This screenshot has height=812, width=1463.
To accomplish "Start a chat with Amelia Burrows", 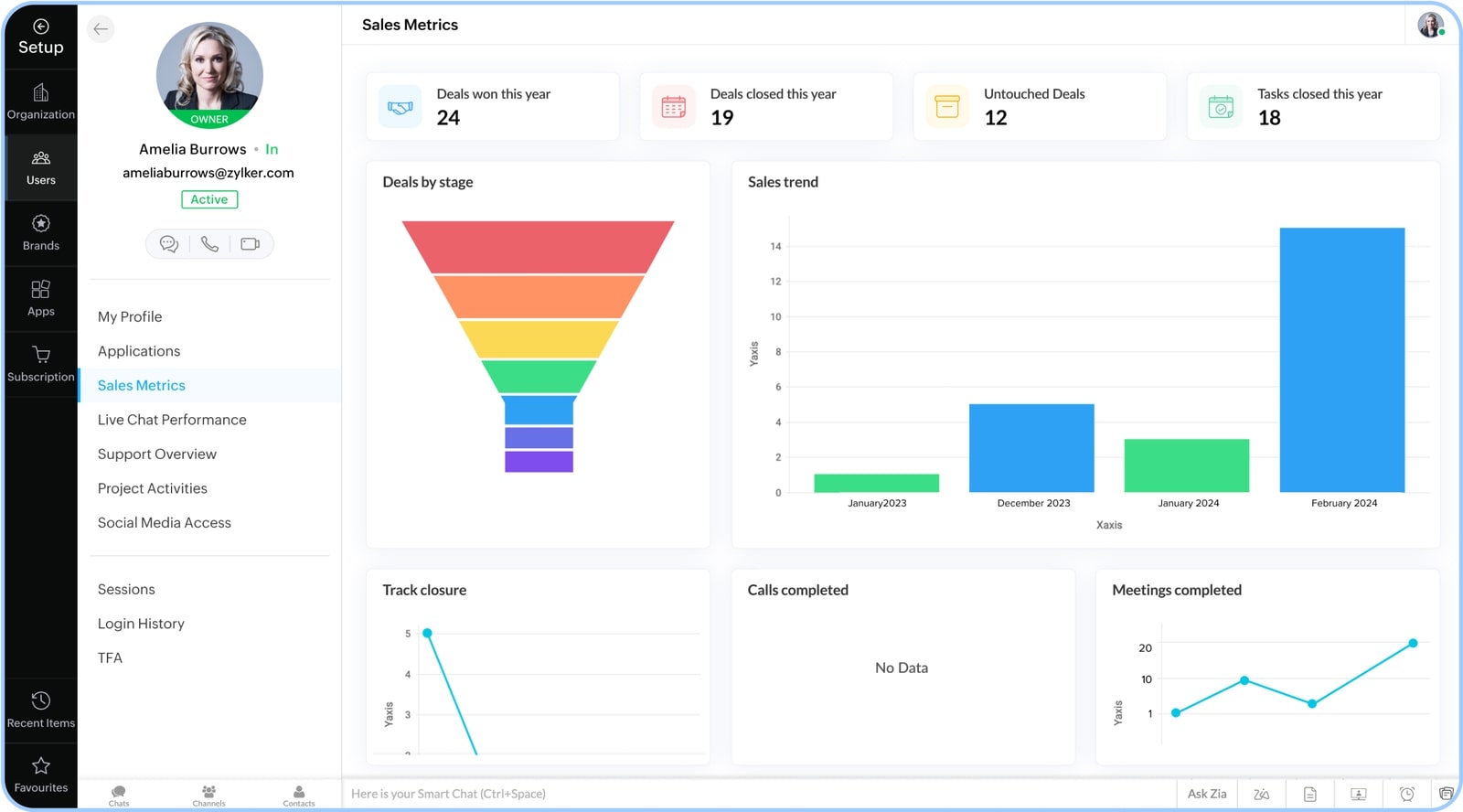I will tap(169, 244).
